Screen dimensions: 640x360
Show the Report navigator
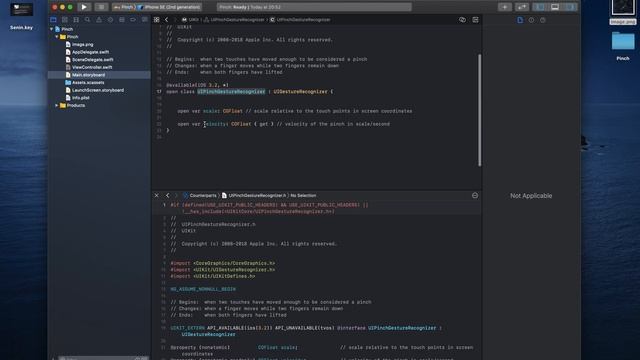point(144,20)
